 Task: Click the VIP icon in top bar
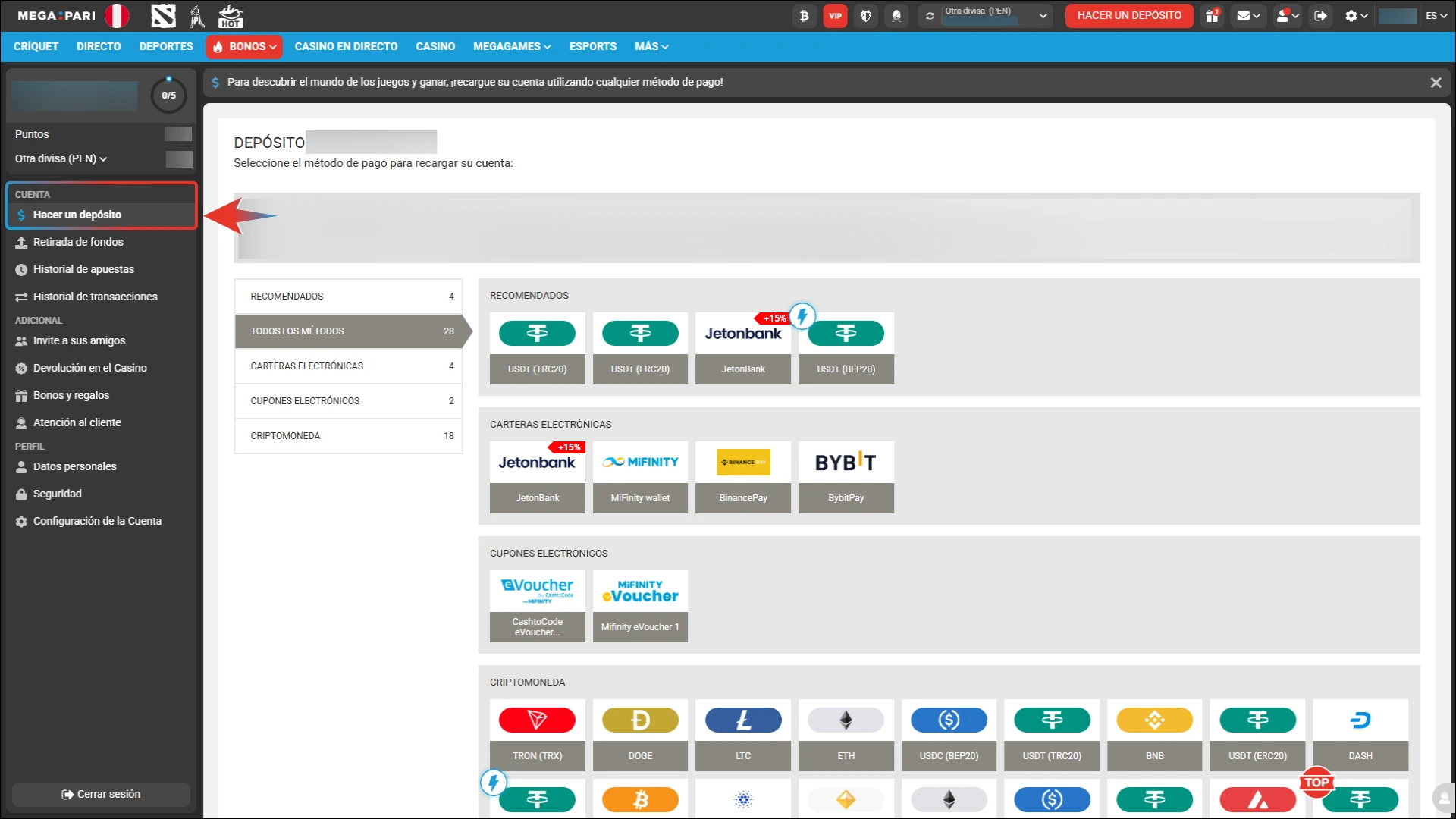tap(835, 15)
